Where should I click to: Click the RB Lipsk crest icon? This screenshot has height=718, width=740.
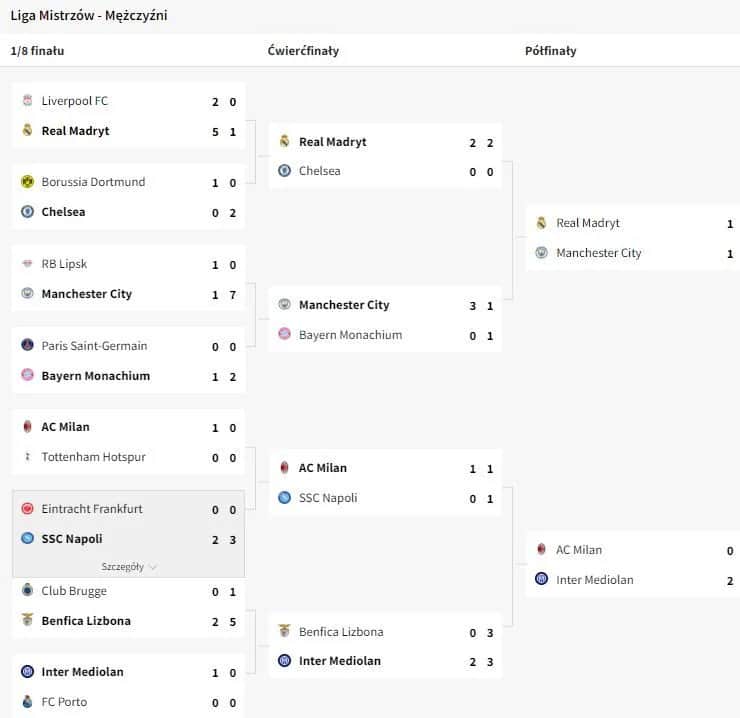click(x=27, y=264)
